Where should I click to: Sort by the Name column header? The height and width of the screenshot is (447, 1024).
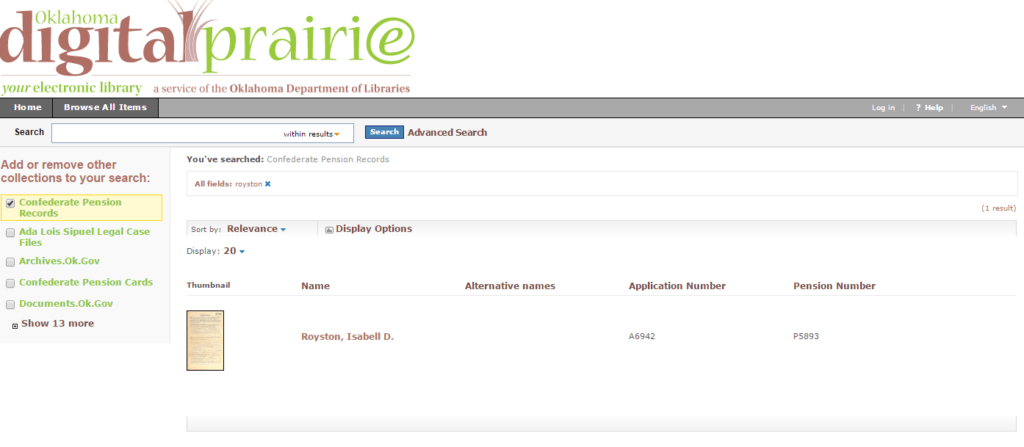pos(315,286)
